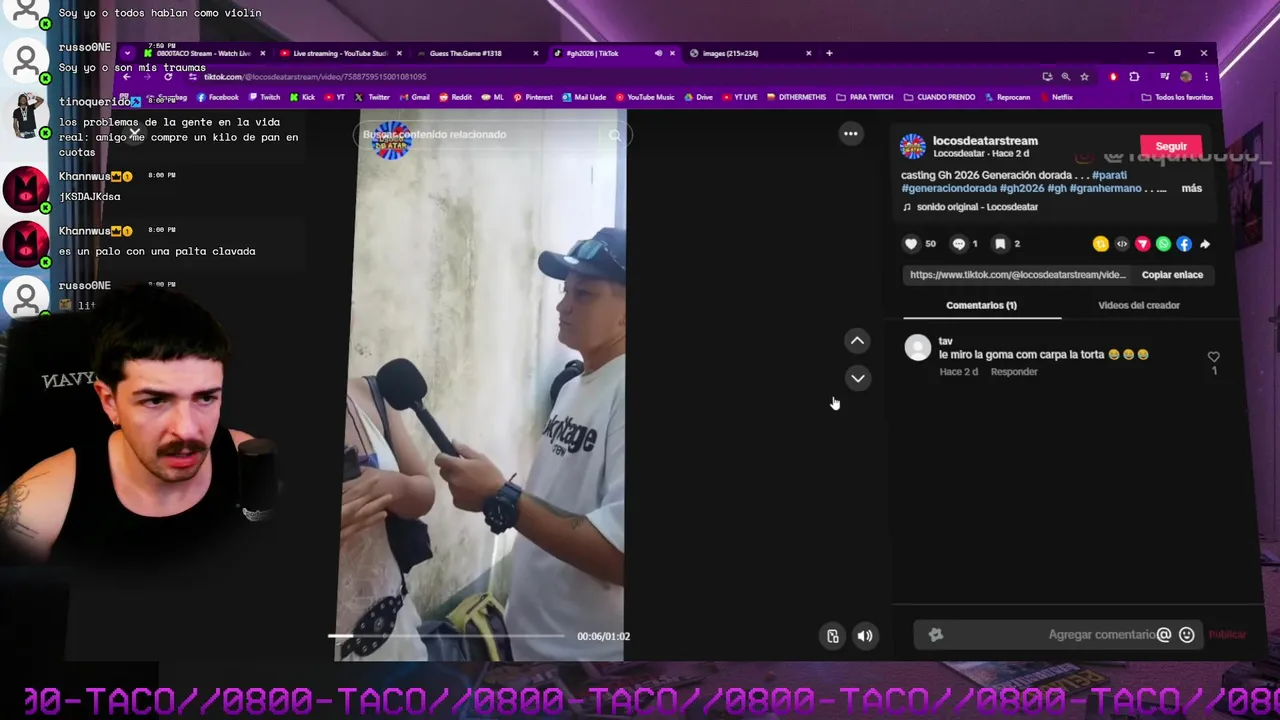Select the Comentarios (1) tab
The image size is (1280, 720).
click(x=981, y=305)
